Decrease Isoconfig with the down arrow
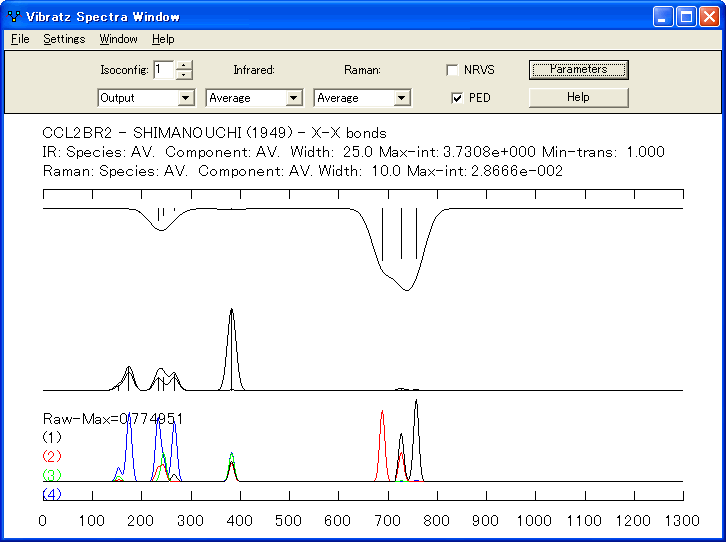The width and height of the screenshot is (726, 542). [x=184, y=75]
